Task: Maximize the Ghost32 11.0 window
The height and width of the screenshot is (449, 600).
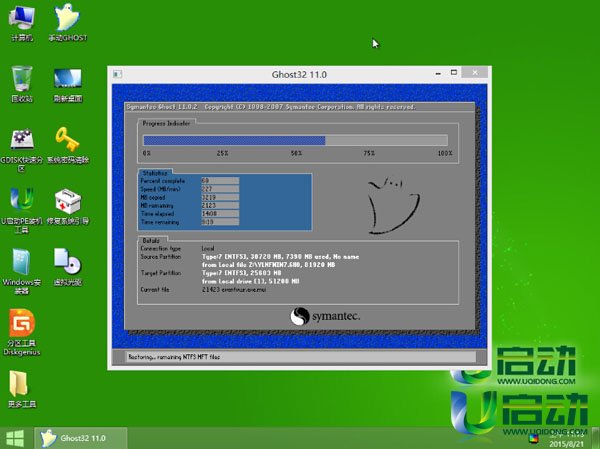Action: [454, 72]
